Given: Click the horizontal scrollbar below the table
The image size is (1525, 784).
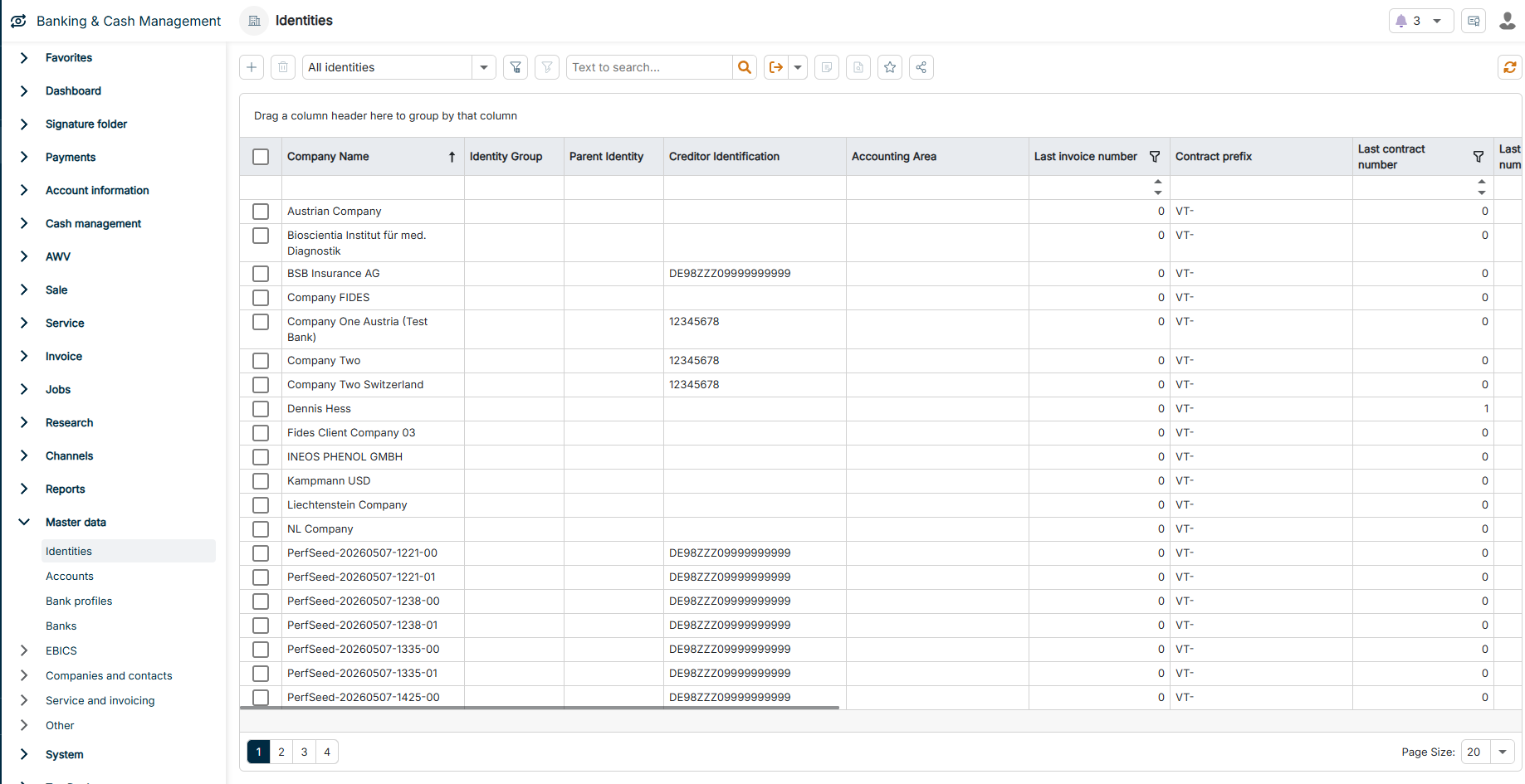Looking at the screenshot, I should 540,708.
